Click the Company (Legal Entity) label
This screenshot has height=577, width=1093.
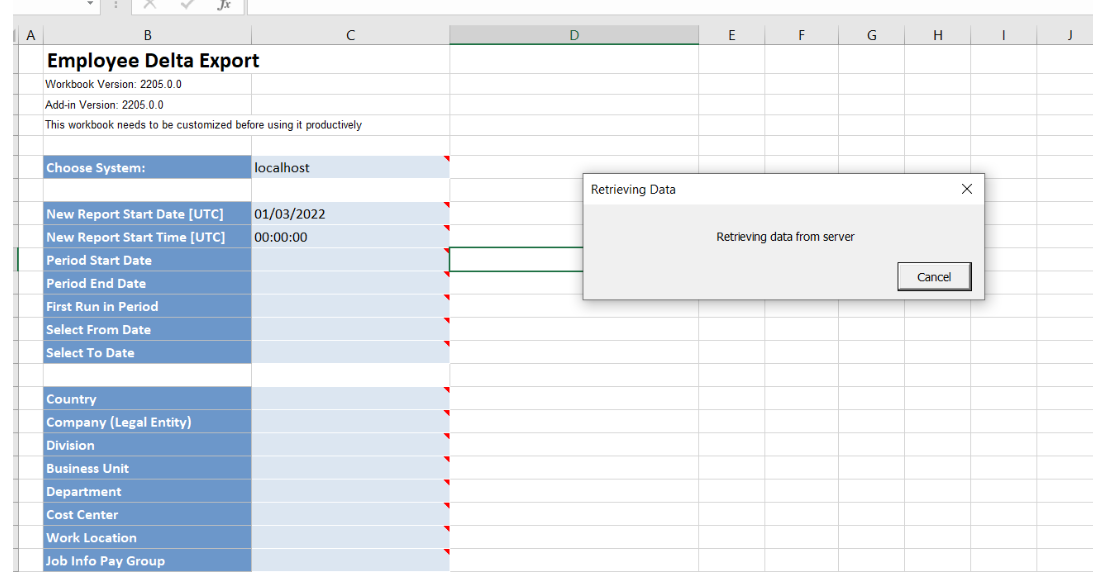[x=147, y=422]
